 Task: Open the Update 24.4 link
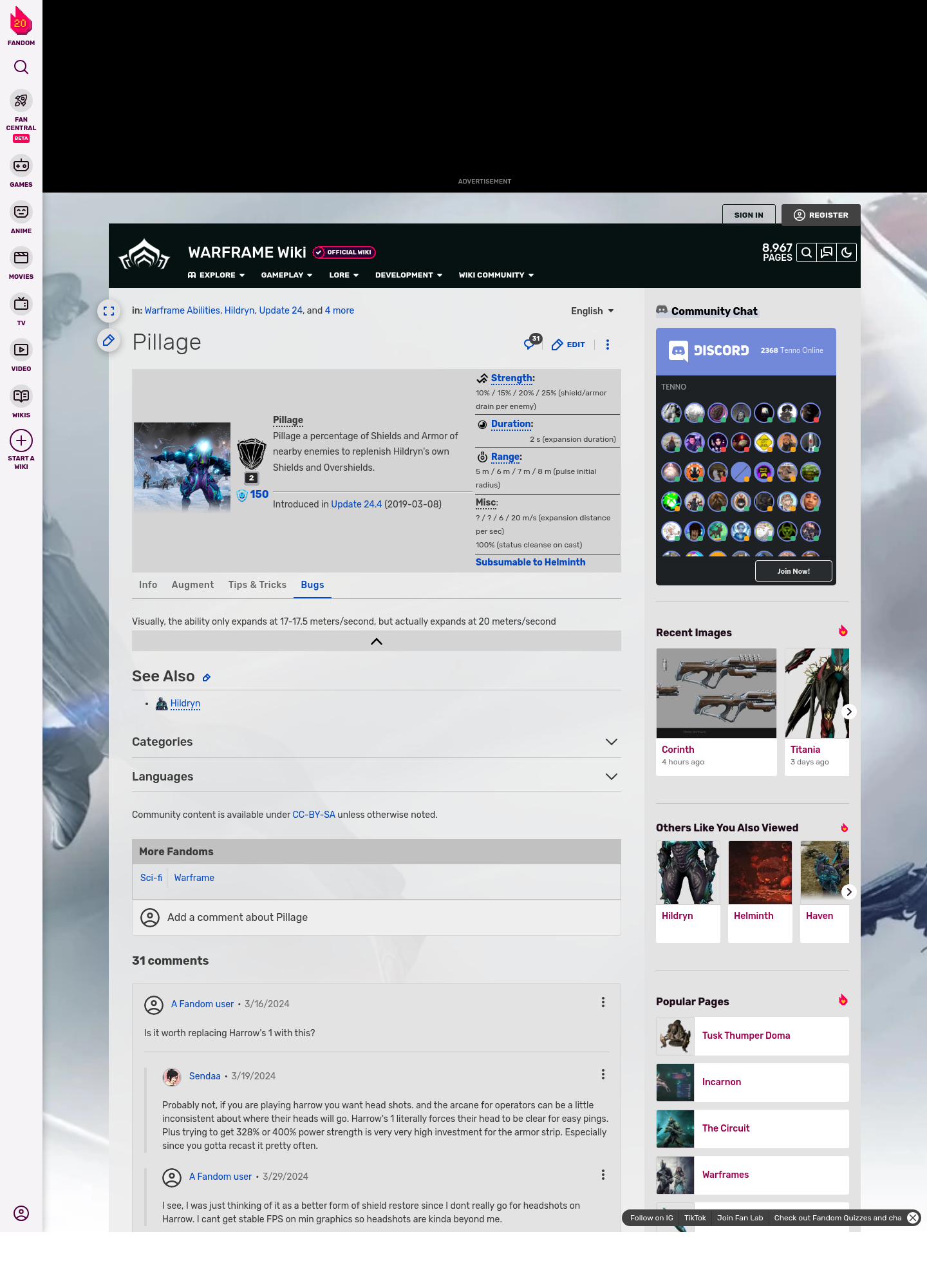(x=357, y=504)
